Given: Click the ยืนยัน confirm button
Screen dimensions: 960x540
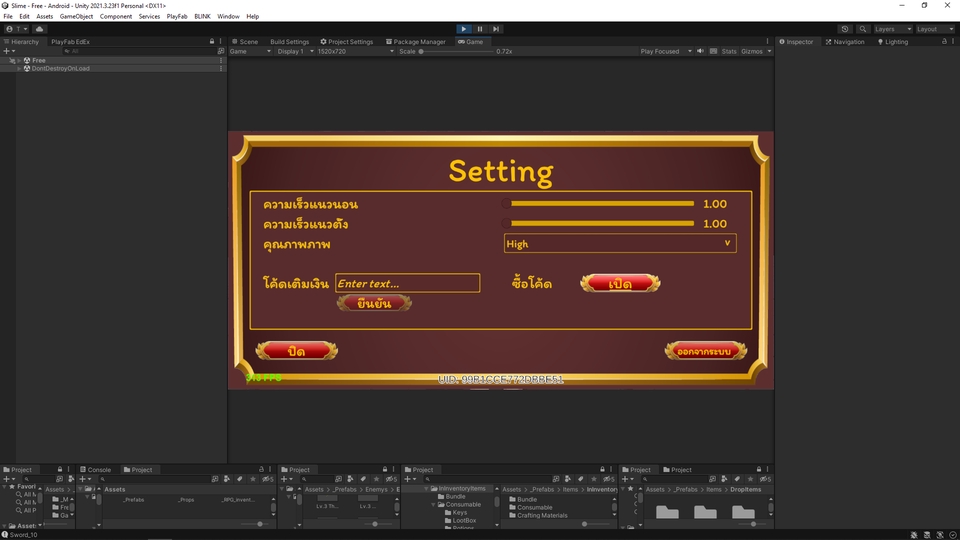Looking at the screenshot, I should [x=374, y=303].
